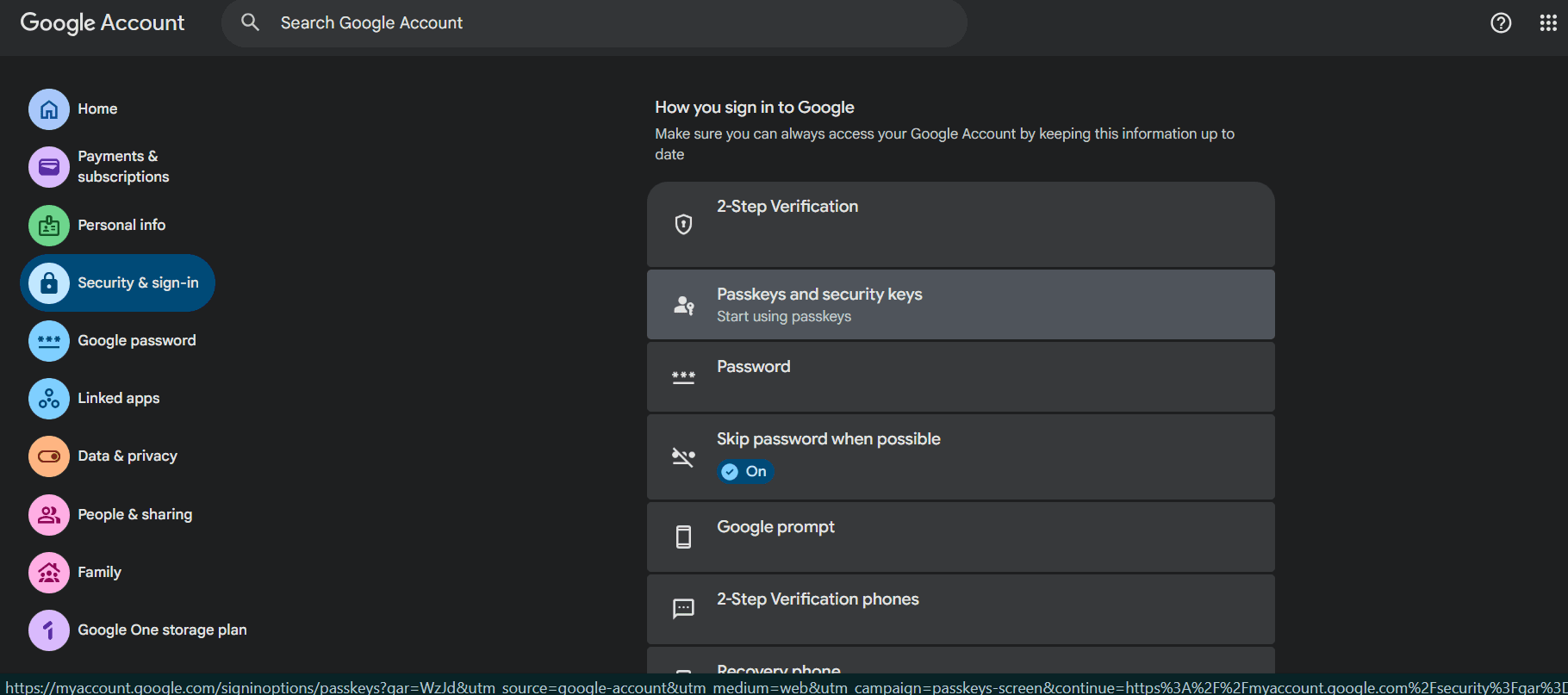Click the Skip password crossed-out icon
Screen dimensions: 1568x695
(683, 456)
